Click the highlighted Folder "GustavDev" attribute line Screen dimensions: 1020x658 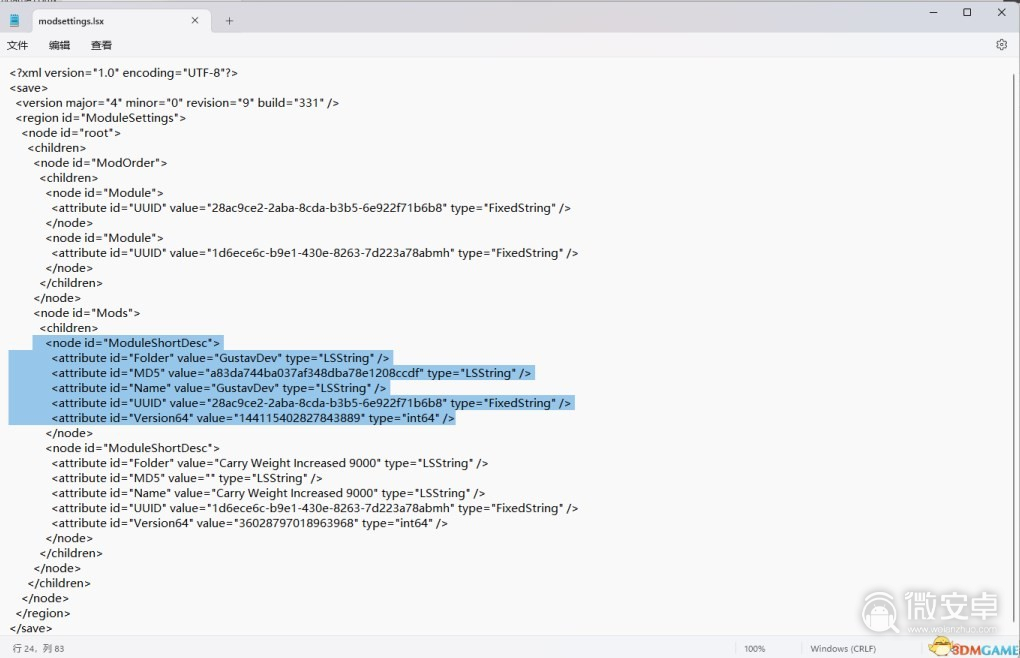point(220,358)
